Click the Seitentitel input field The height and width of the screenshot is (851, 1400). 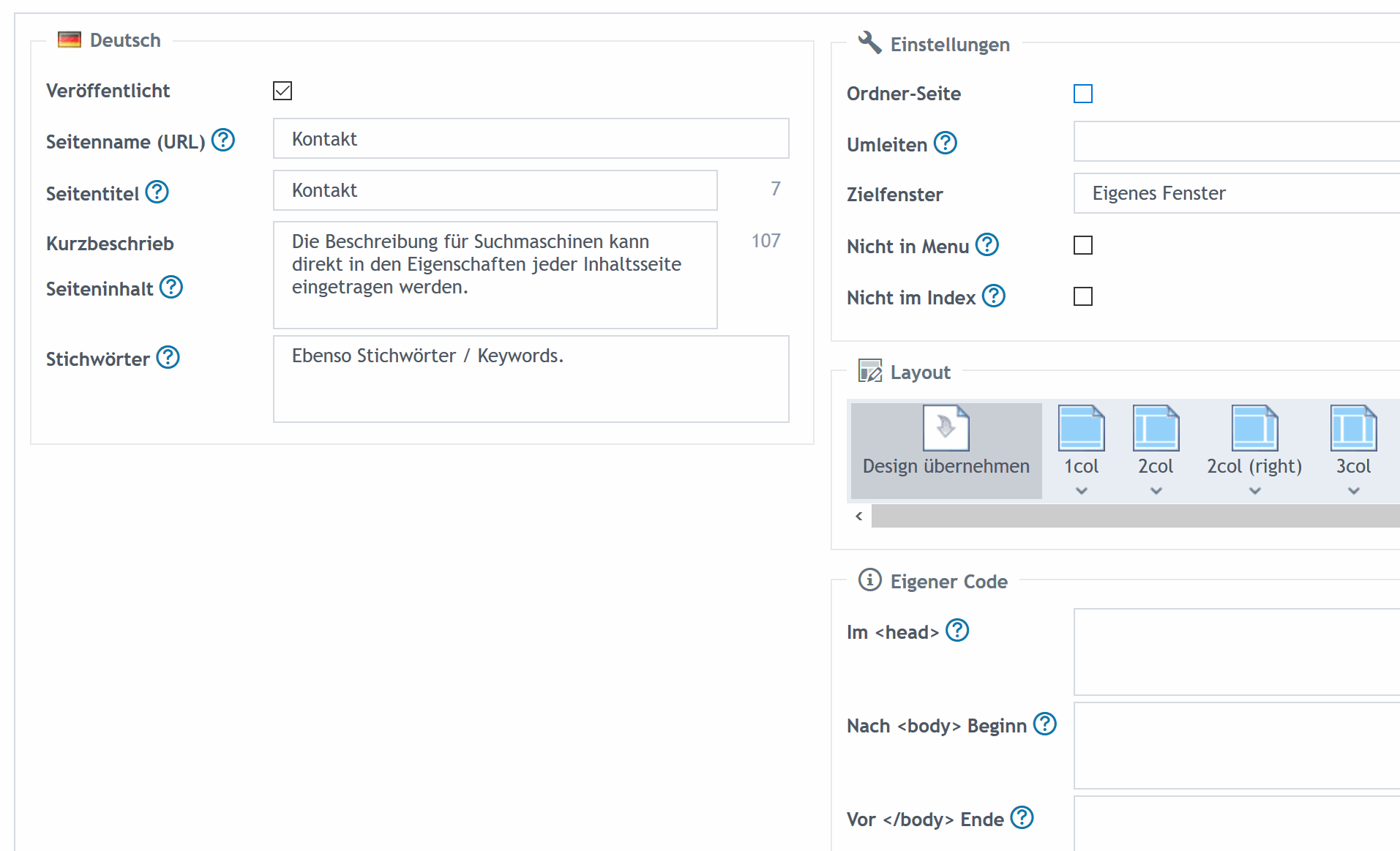pos(495,190)
